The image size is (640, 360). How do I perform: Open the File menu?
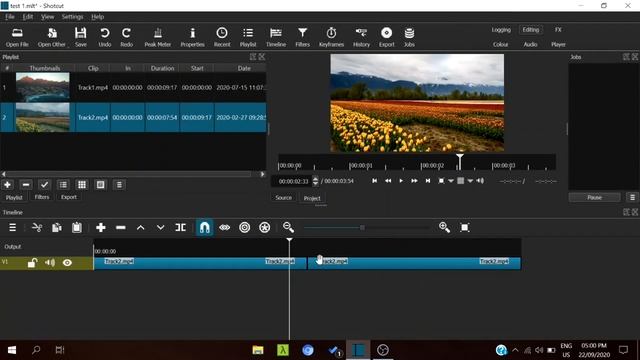tap(10, 17)
